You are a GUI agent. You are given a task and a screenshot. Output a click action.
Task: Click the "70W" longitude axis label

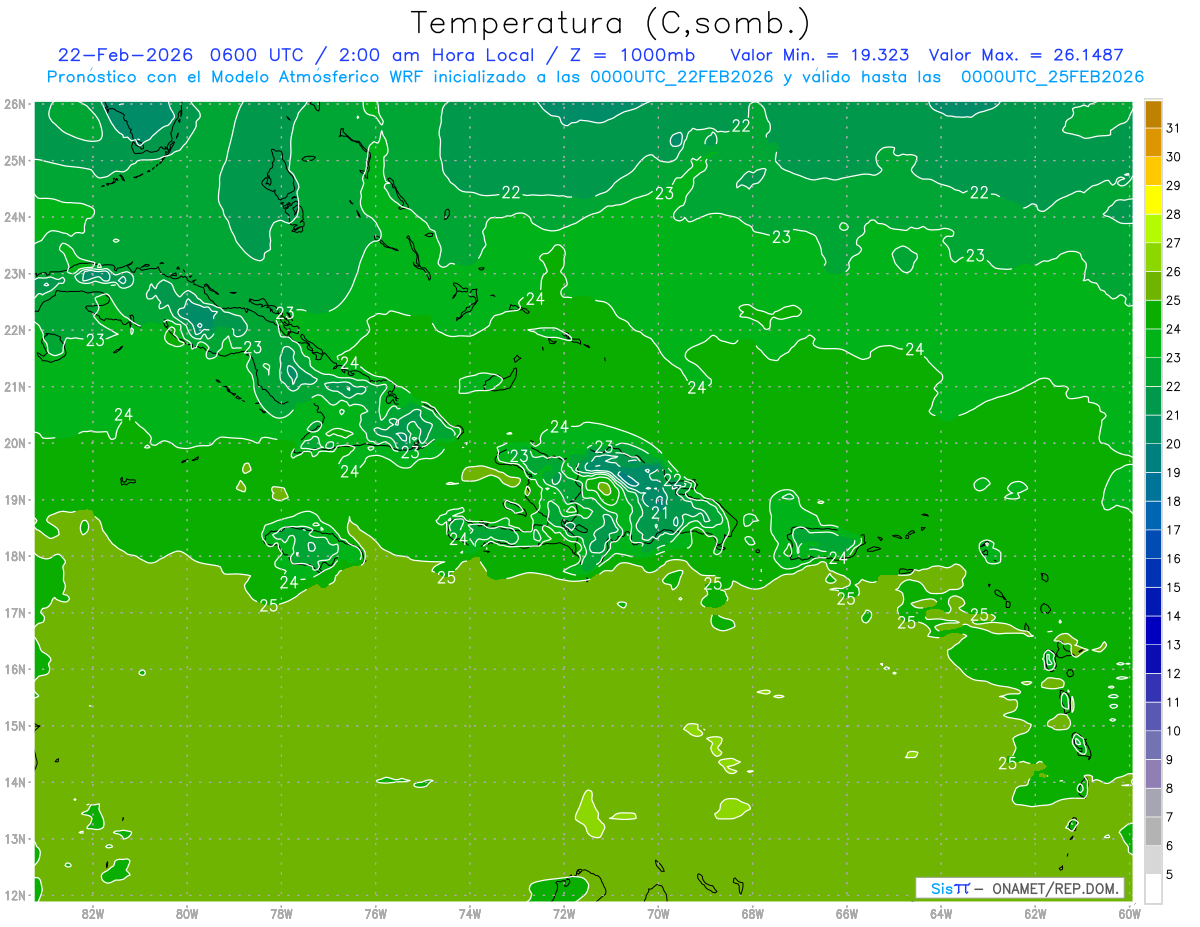click(x=658, y=912)
